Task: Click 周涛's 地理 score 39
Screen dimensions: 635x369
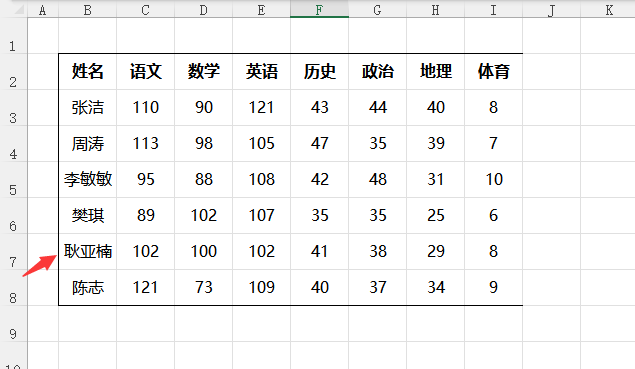Action: click(x=435, y=143)
